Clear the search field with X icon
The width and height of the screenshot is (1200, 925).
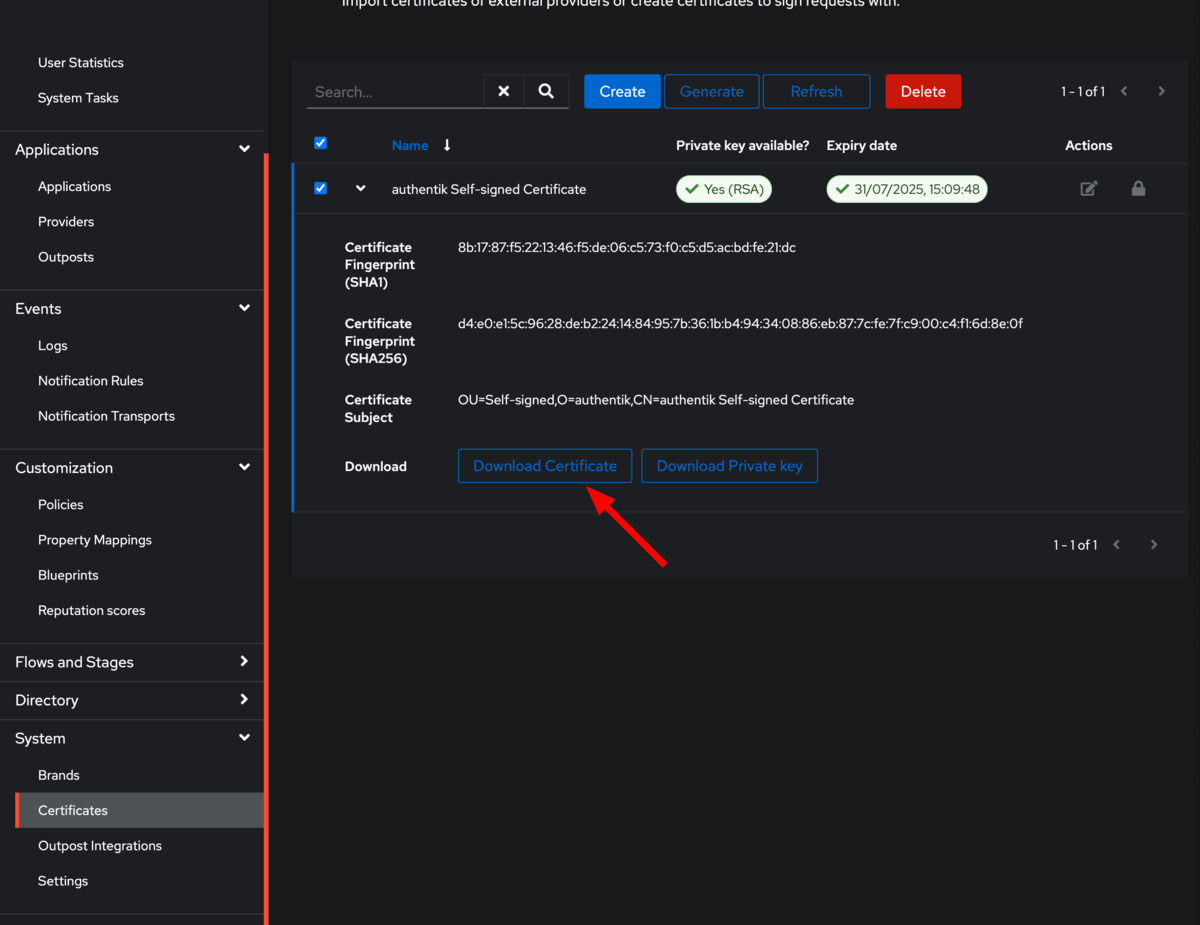pyautogui.click(x=504, y=91)
